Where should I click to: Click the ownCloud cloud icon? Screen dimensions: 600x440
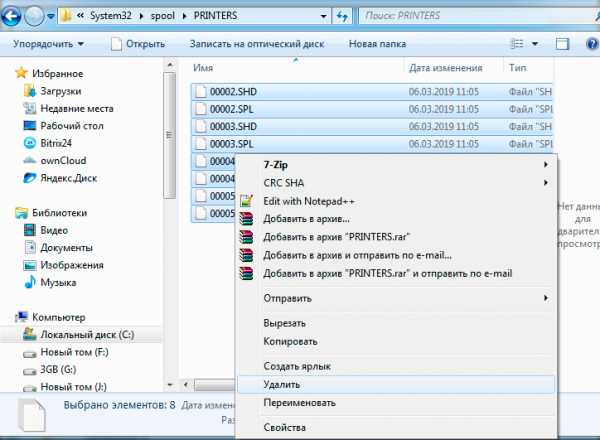29,160
